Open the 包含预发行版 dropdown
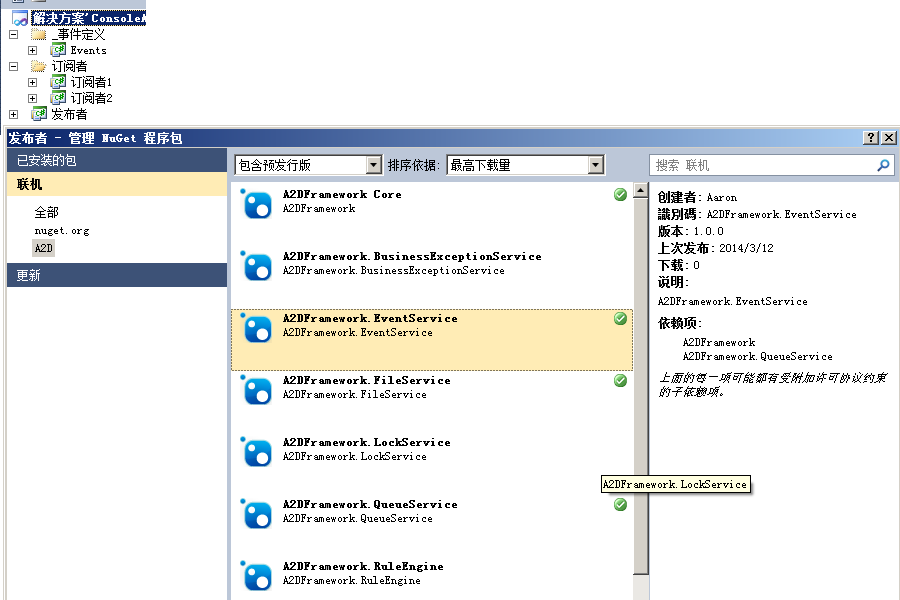This screenshot has width=900, height=600. tap(374, 165)
